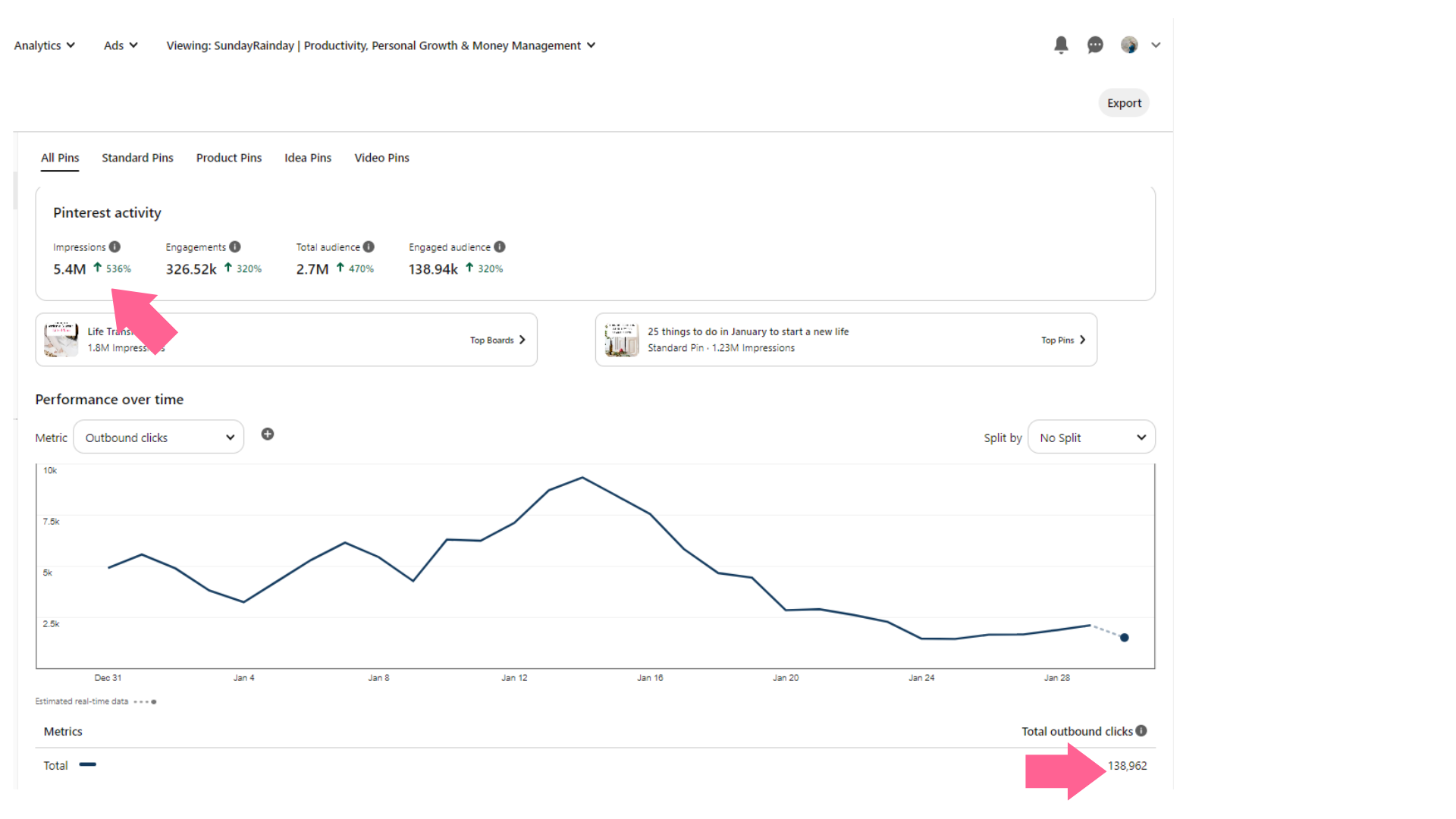
Task: Click the Engaged audience info icon
Action: tap(500, 247)
